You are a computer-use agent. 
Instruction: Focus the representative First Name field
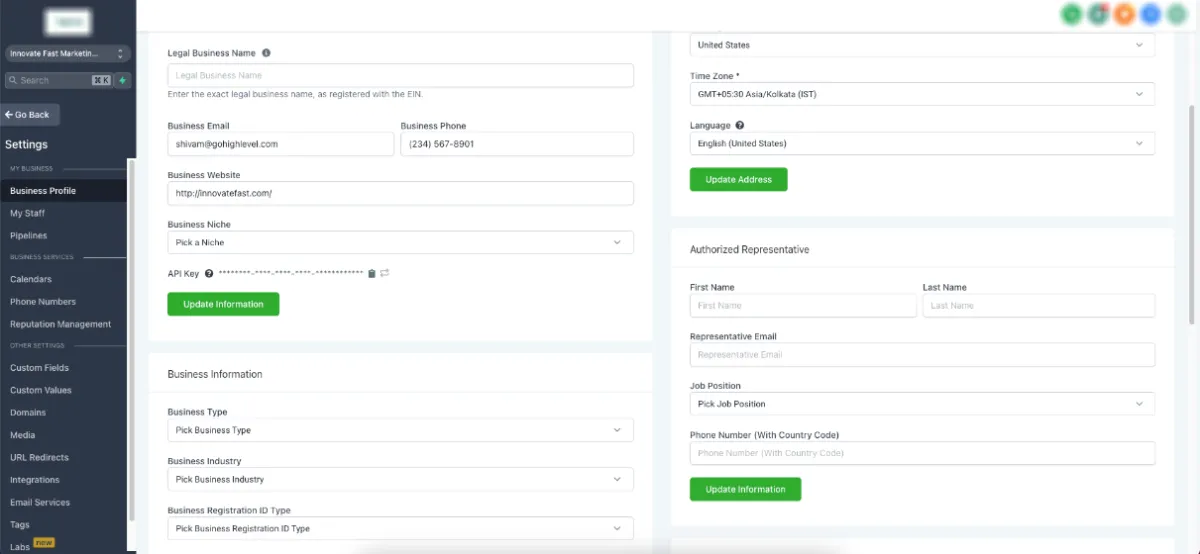pos(803,305)
